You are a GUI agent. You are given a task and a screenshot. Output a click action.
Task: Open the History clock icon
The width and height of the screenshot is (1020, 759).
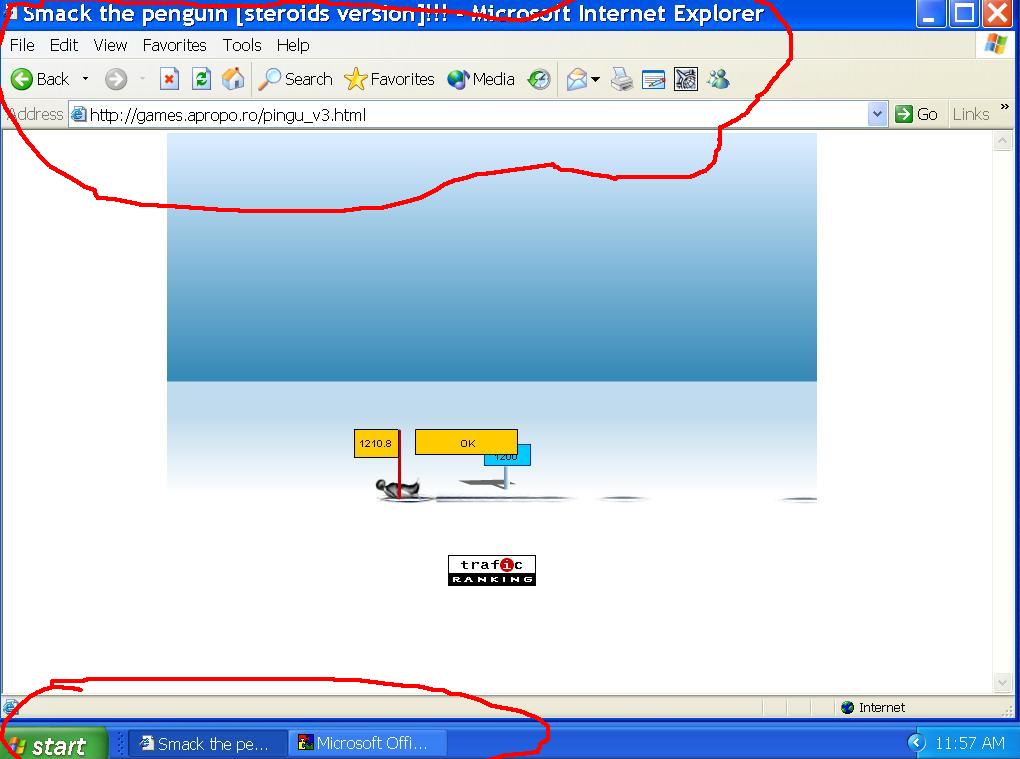click(539, 79)
